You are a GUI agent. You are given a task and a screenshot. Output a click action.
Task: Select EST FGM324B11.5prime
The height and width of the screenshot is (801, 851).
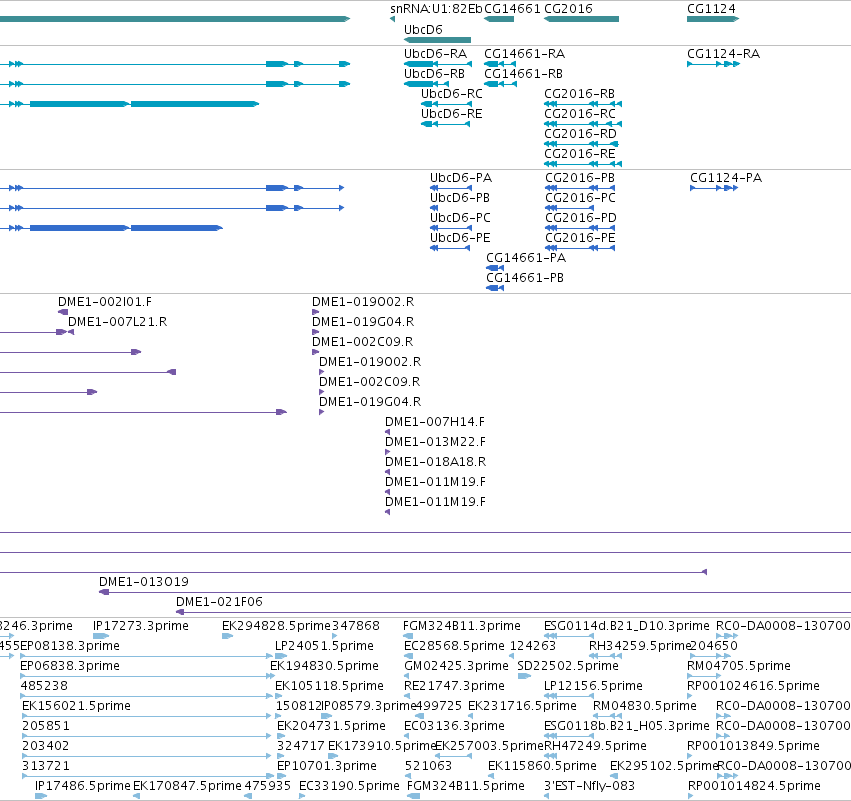coord(466,786)
